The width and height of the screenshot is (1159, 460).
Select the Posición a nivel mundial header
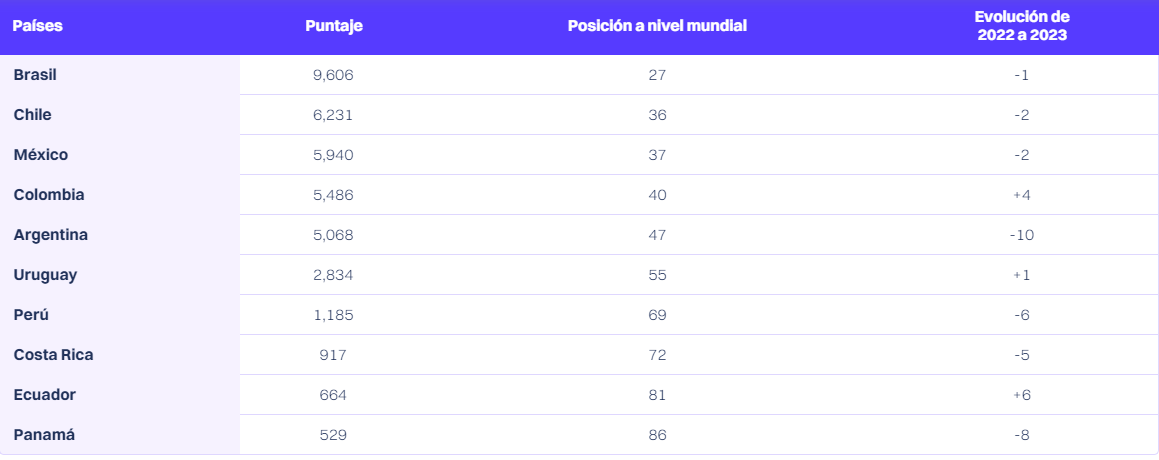click(x=657, y=26)
